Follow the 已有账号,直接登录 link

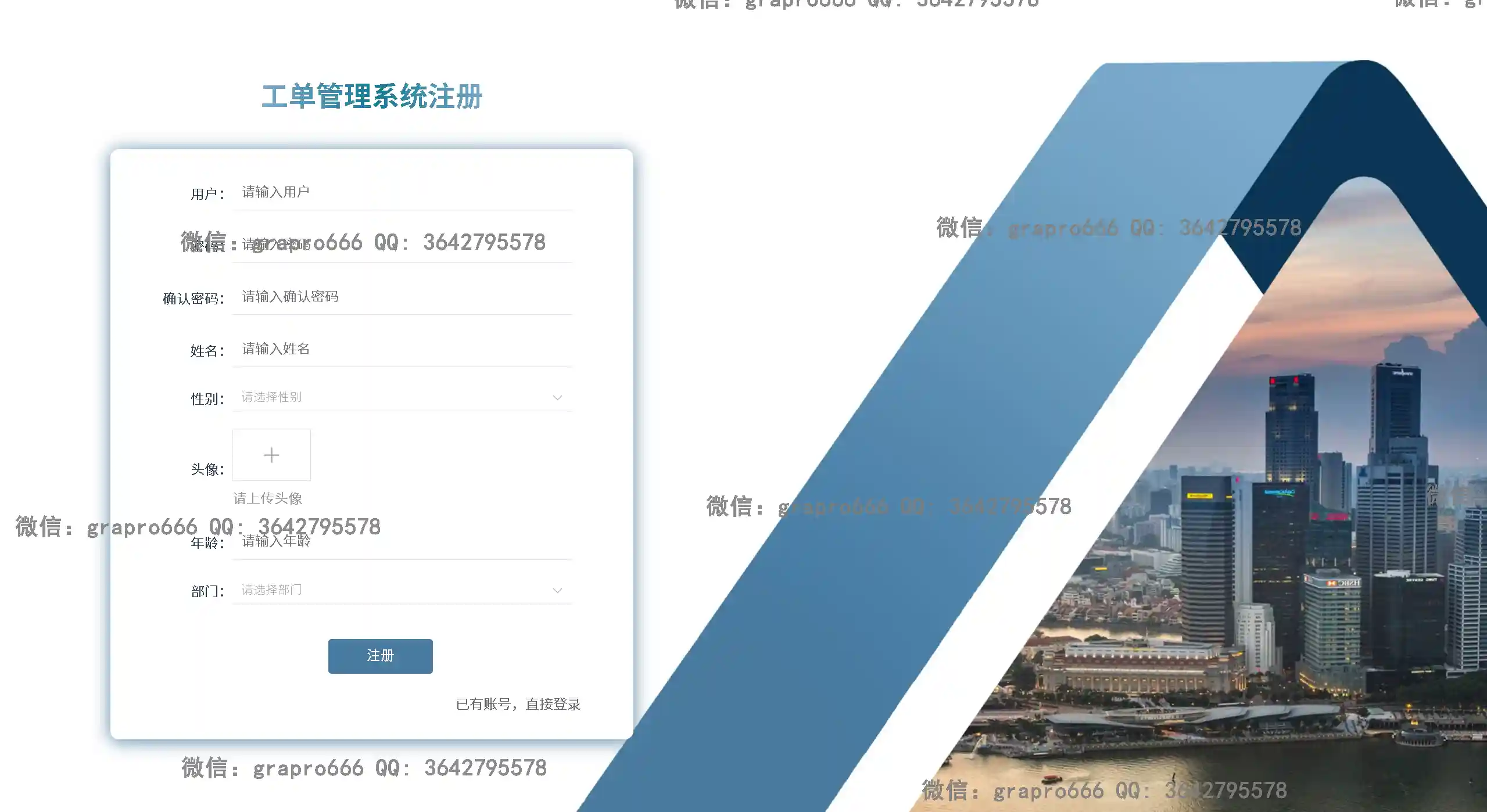pyautogui.click(x=518, y=705)
